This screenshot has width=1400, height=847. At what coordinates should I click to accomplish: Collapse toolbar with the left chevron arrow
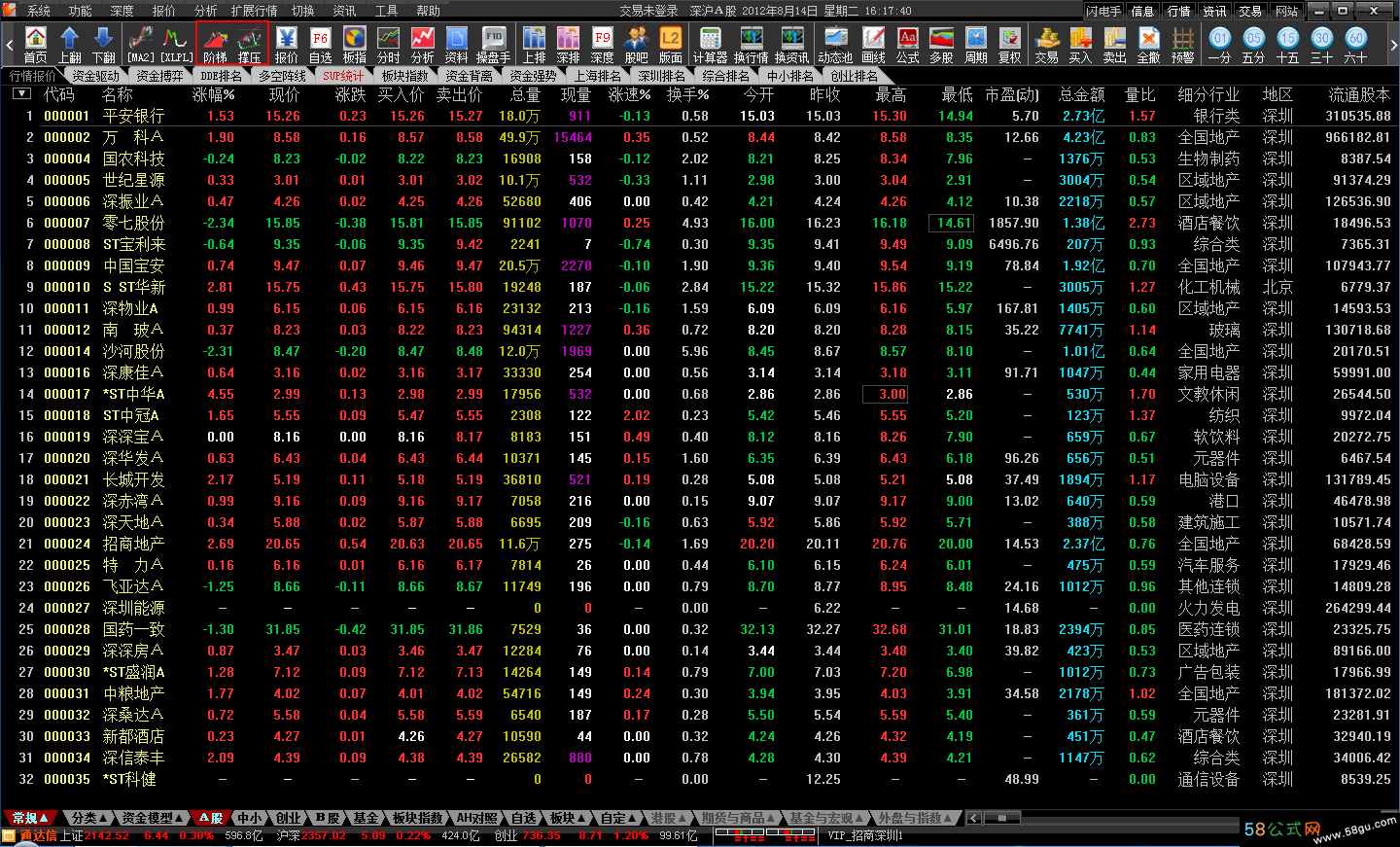tap(10, 45)
